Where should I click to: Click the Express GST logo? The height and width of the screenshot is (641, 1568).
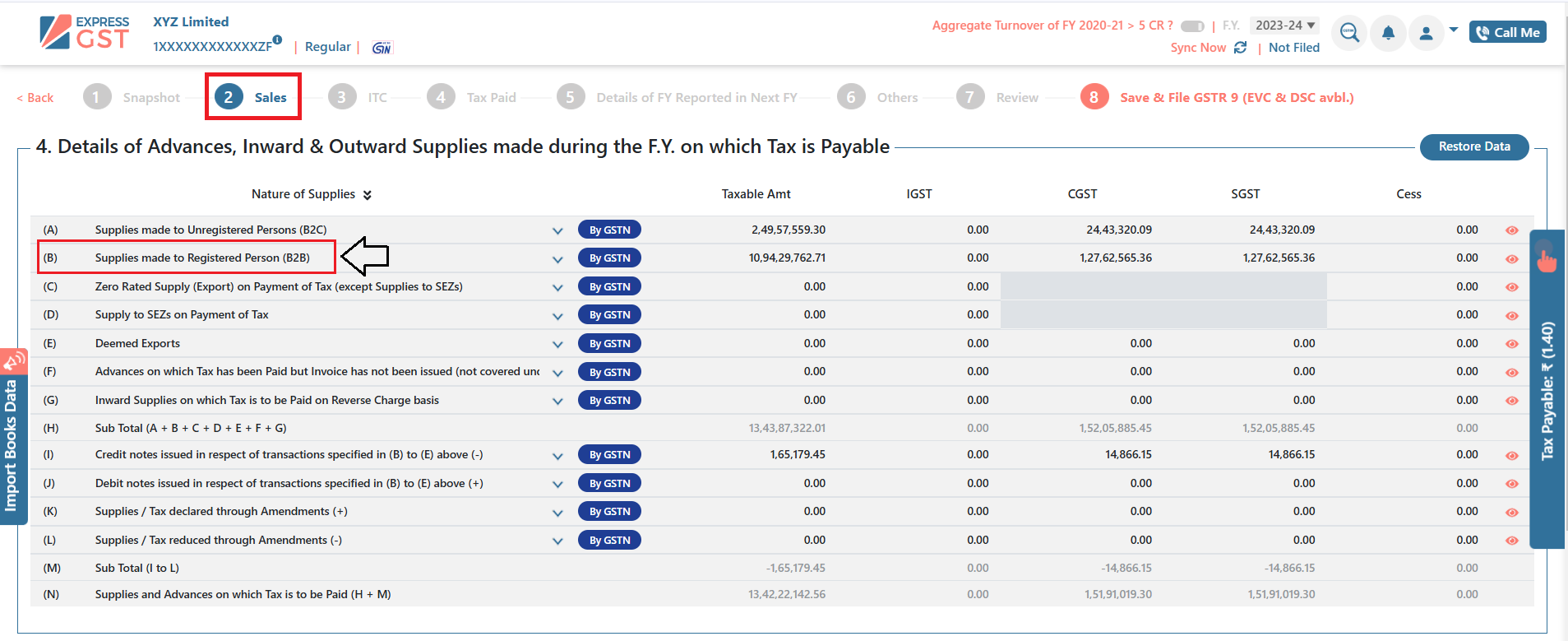point(85,33)
